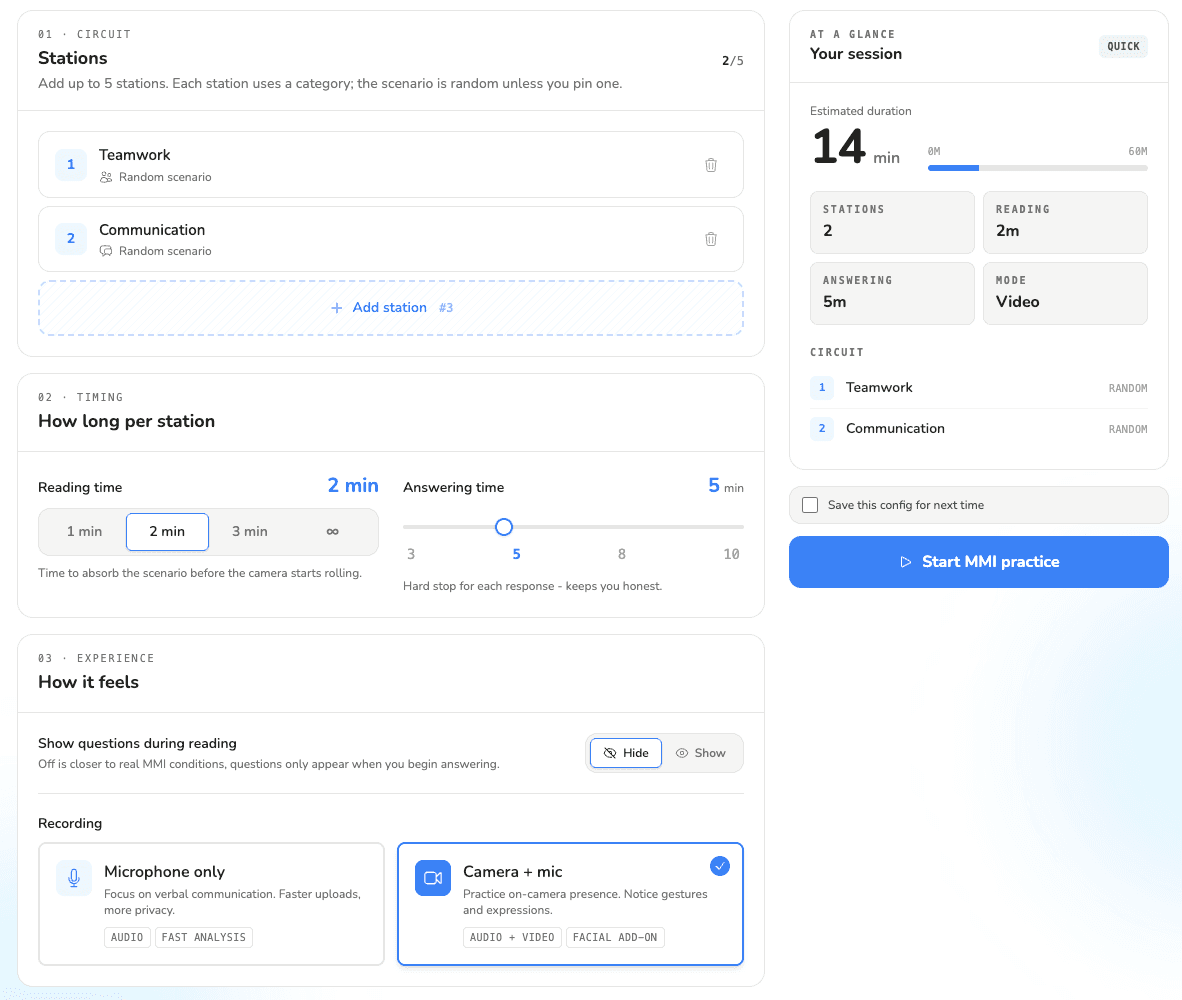The image size is (1182, 1000).
Task: Click the microphone icon in the Microphone only card
Action: point(74,878)
